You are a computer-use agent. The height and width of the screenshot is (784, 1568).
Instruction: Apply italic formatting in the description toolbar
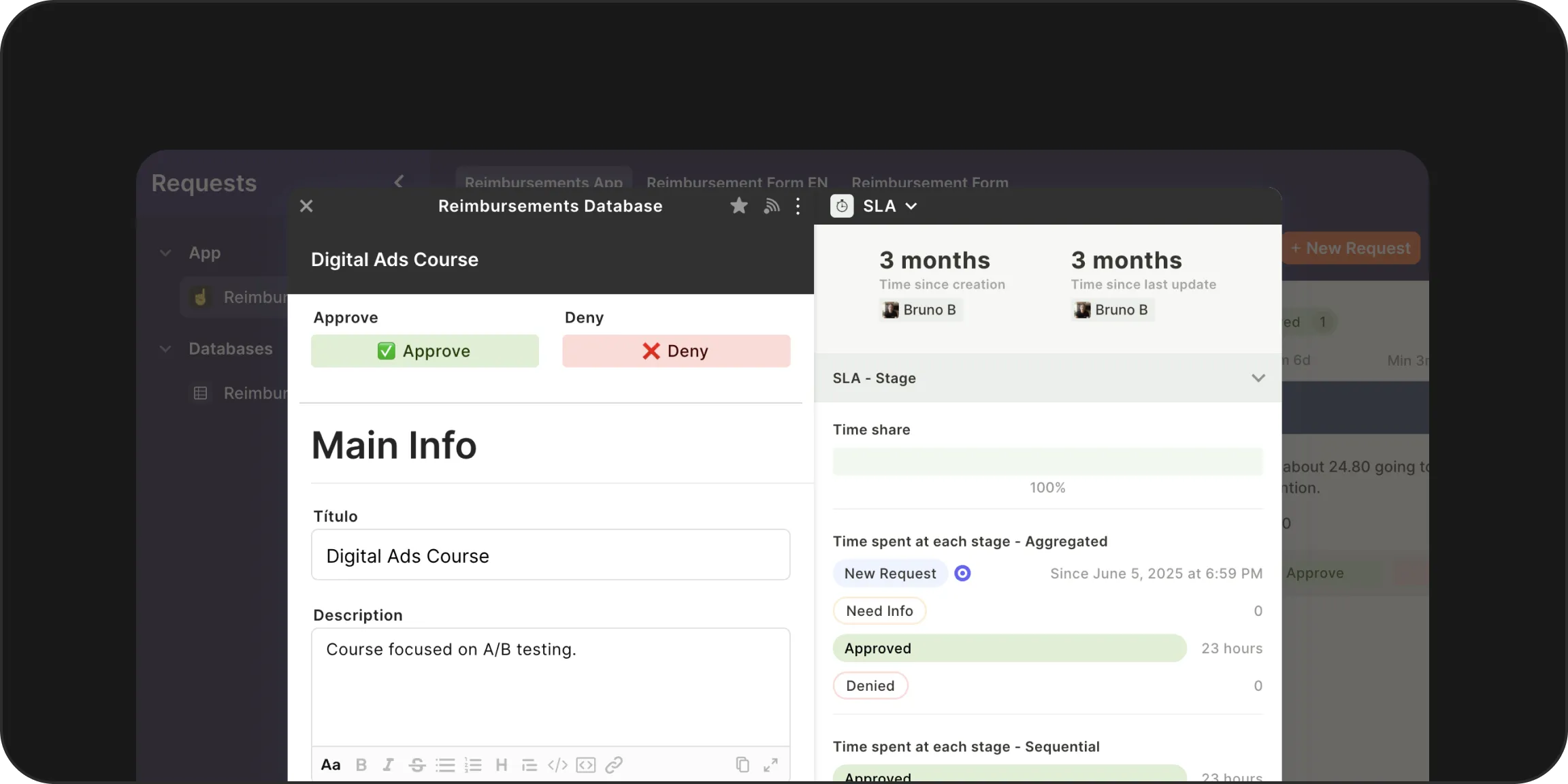coord(388,764)
